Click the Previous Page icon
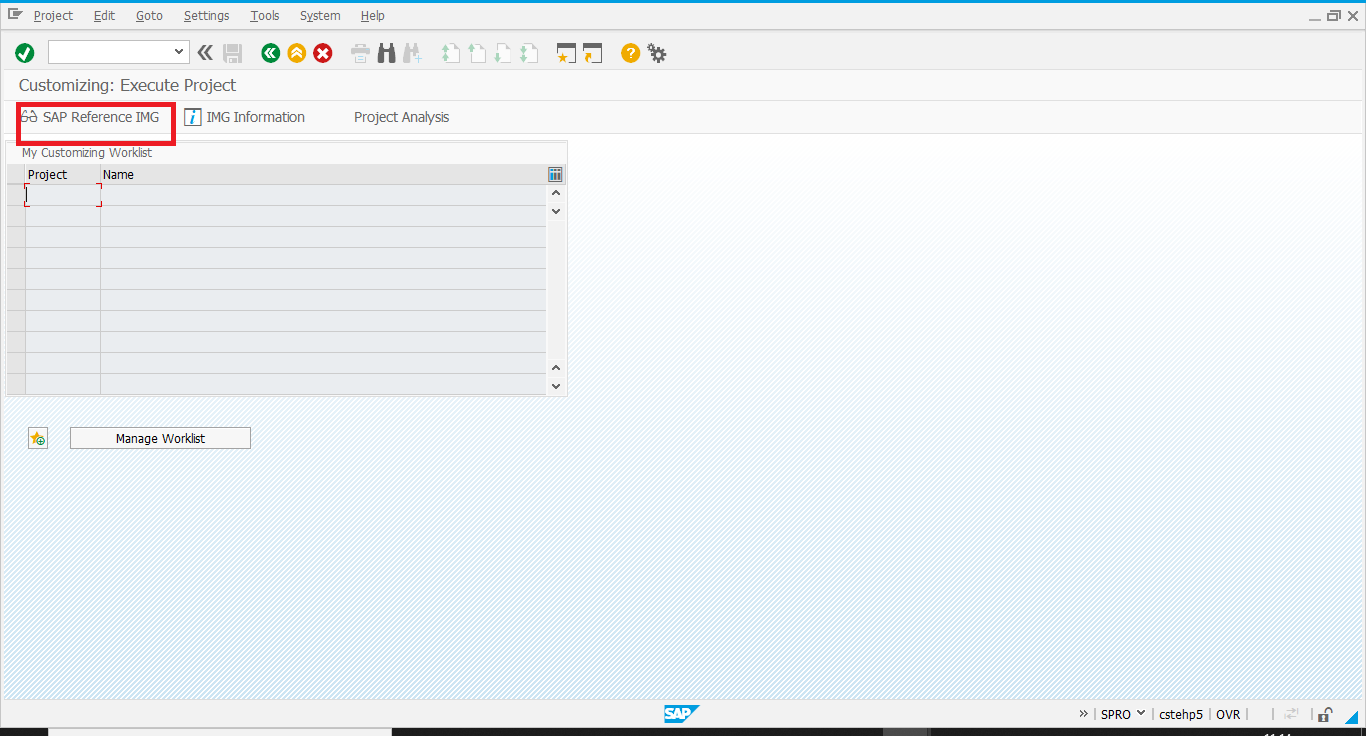Image resolution: width=1366 pixels, height=736 pixels. [x=477, y=53]
